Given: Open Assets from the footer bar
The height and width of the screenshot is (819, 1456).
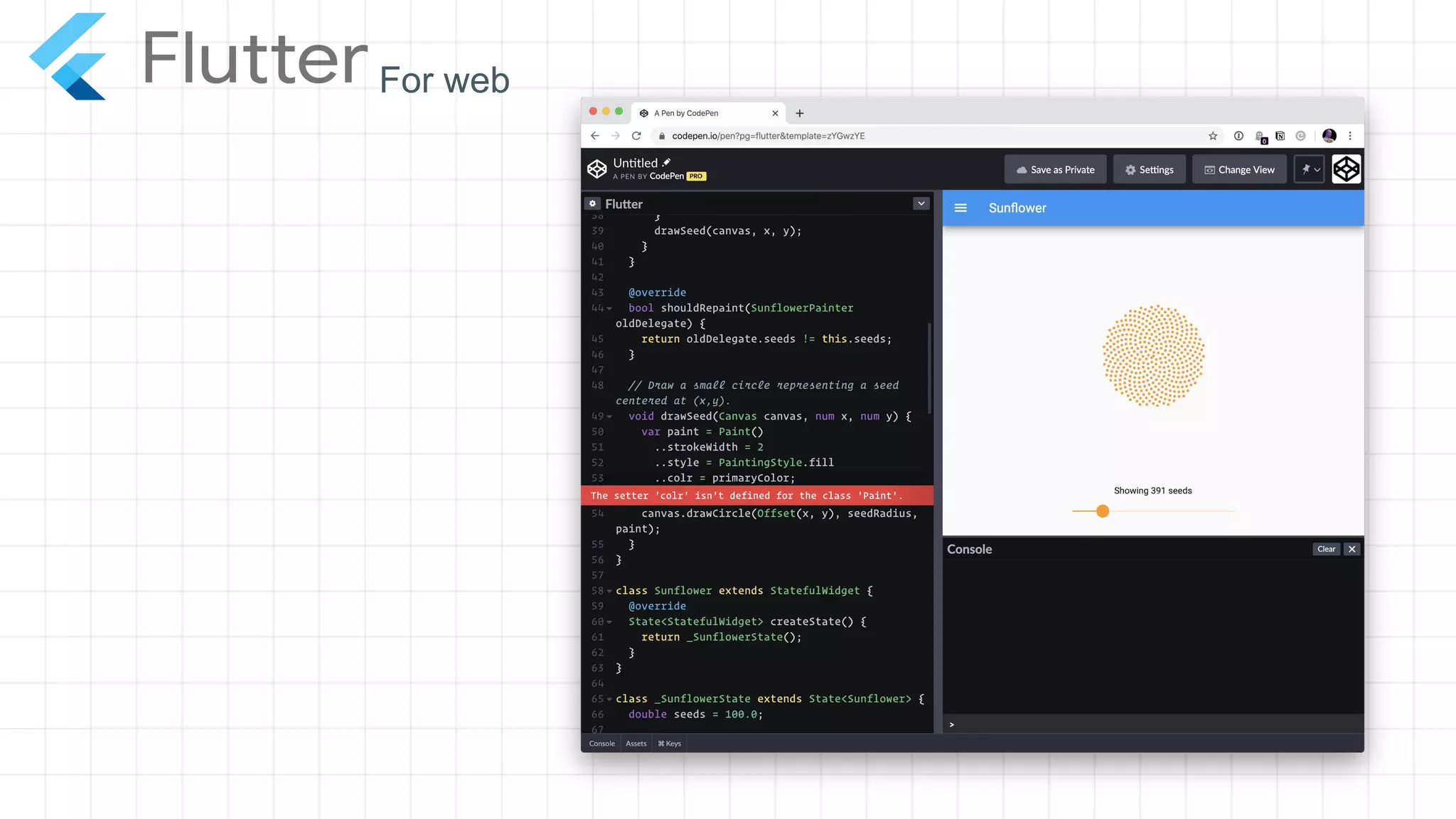Looking at the screenshot, I should click(636, 744).
